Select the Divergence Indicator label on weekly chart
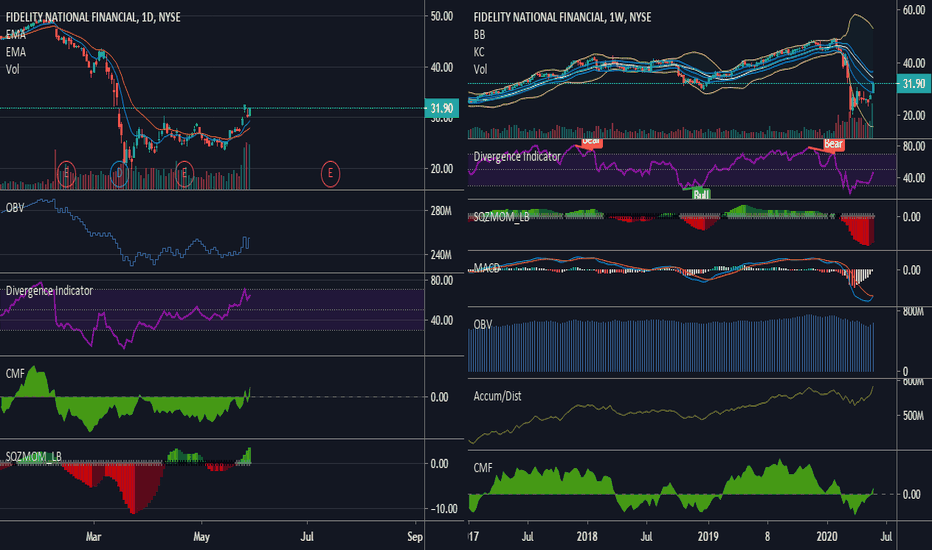Screen dimensions: 932x550 [x=517, y=156]
